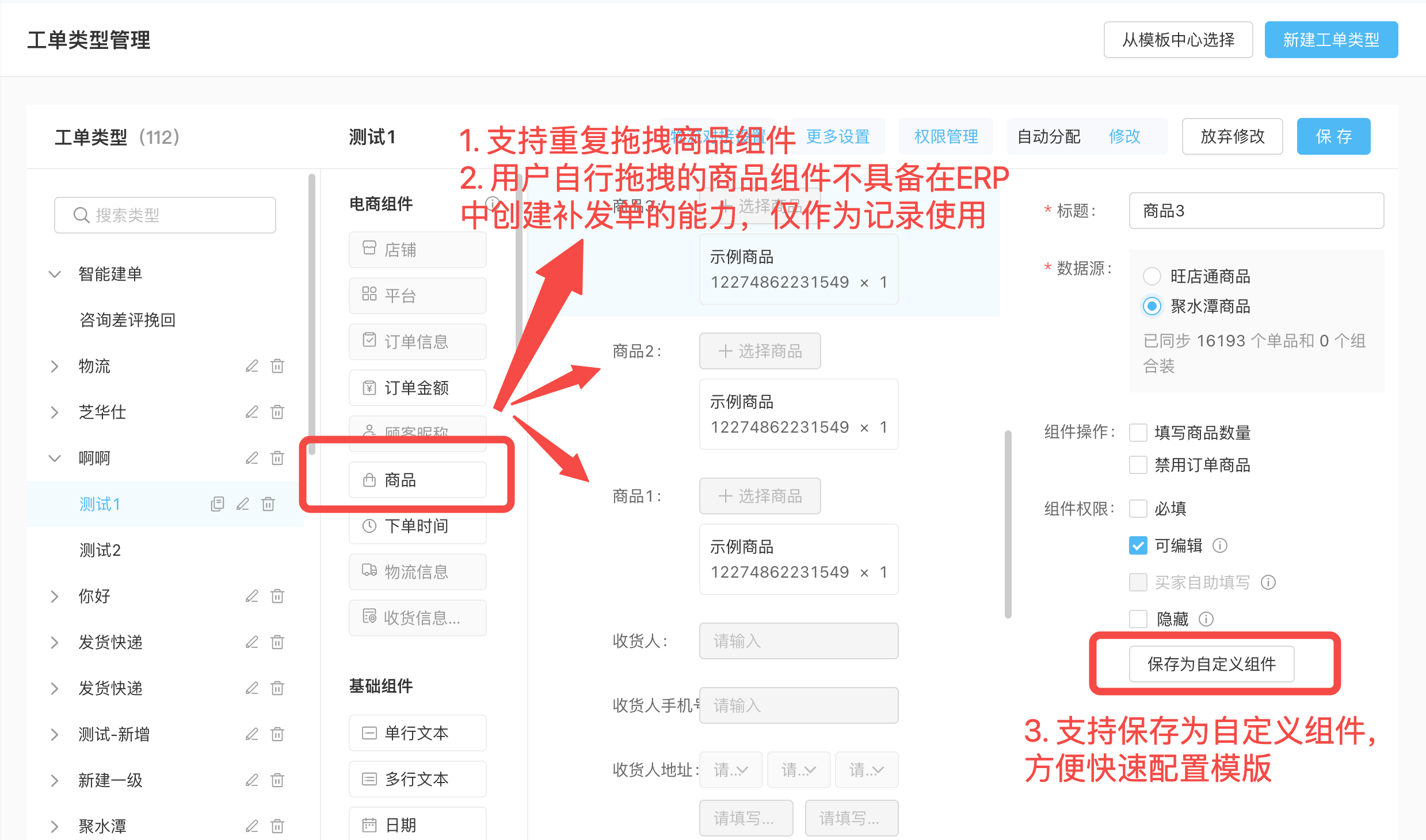This screenshot has width=1426, height=840.
Task: Pick the 平台 component
Action: click(418, 296)
